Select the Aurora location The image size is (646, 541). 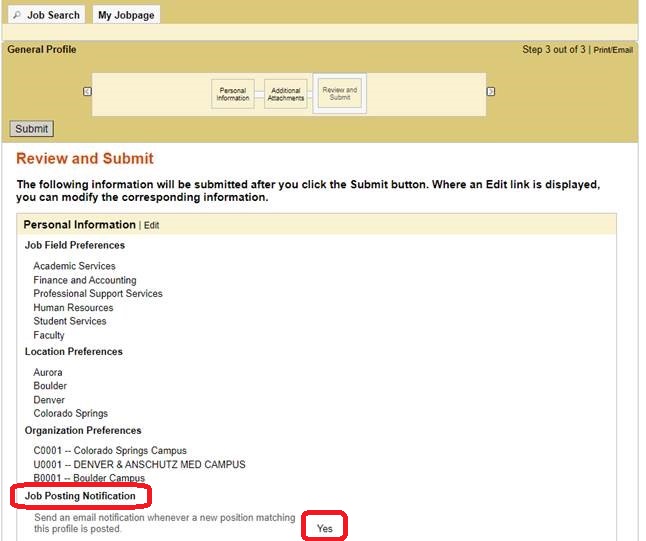click(x=48, y=372)
